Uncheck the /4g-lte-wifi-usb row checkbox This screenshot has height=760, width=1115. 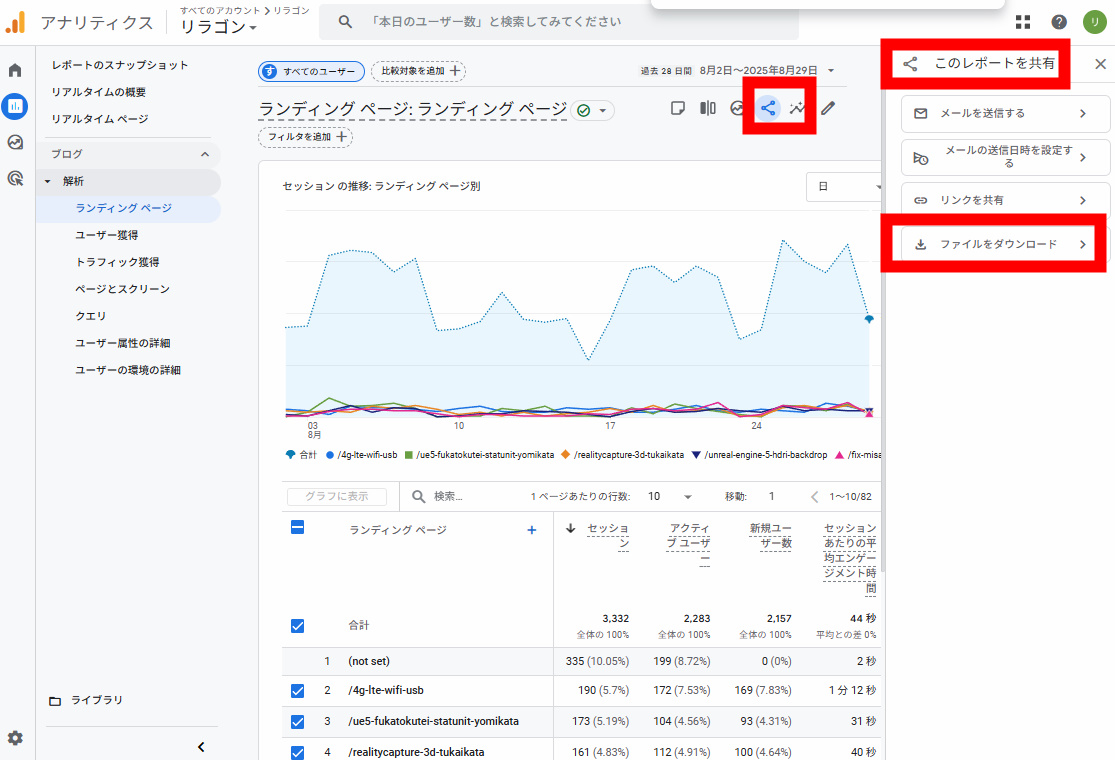pos(297,690)
